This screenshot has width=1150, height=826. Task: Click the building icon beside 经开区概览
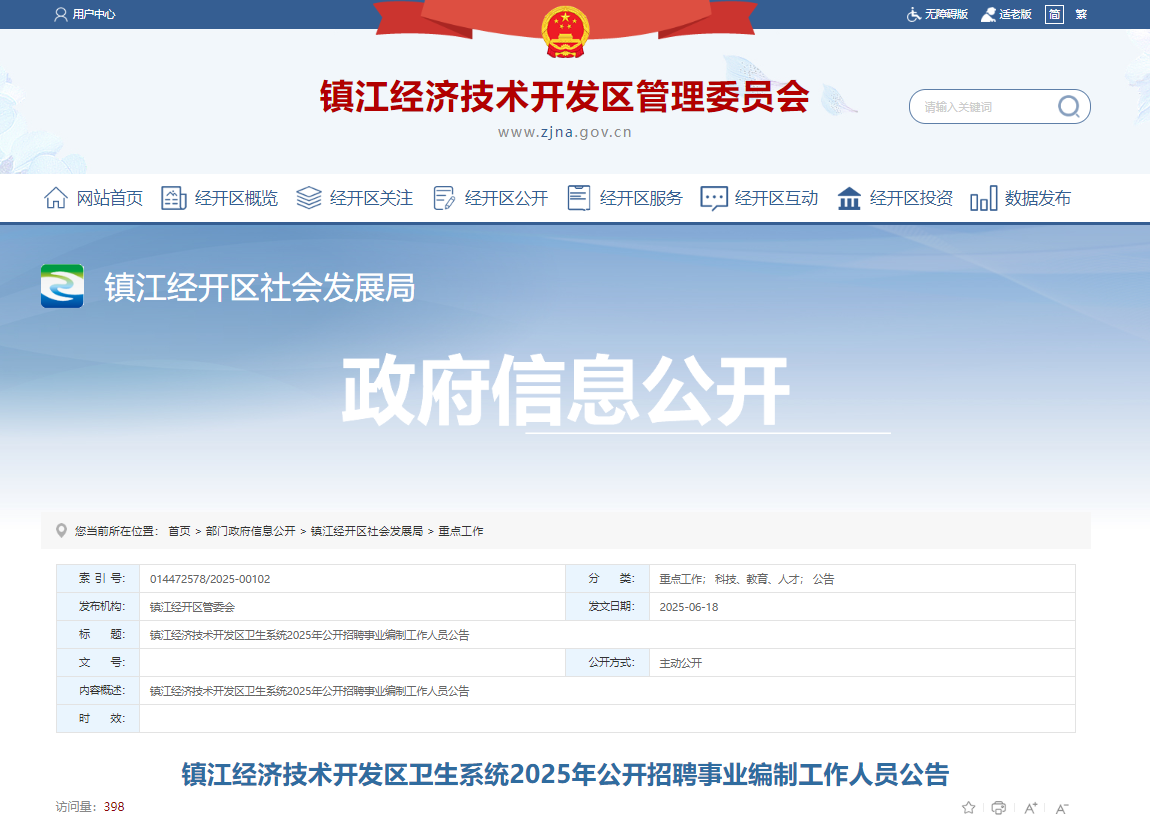click(x=174, y=198)
